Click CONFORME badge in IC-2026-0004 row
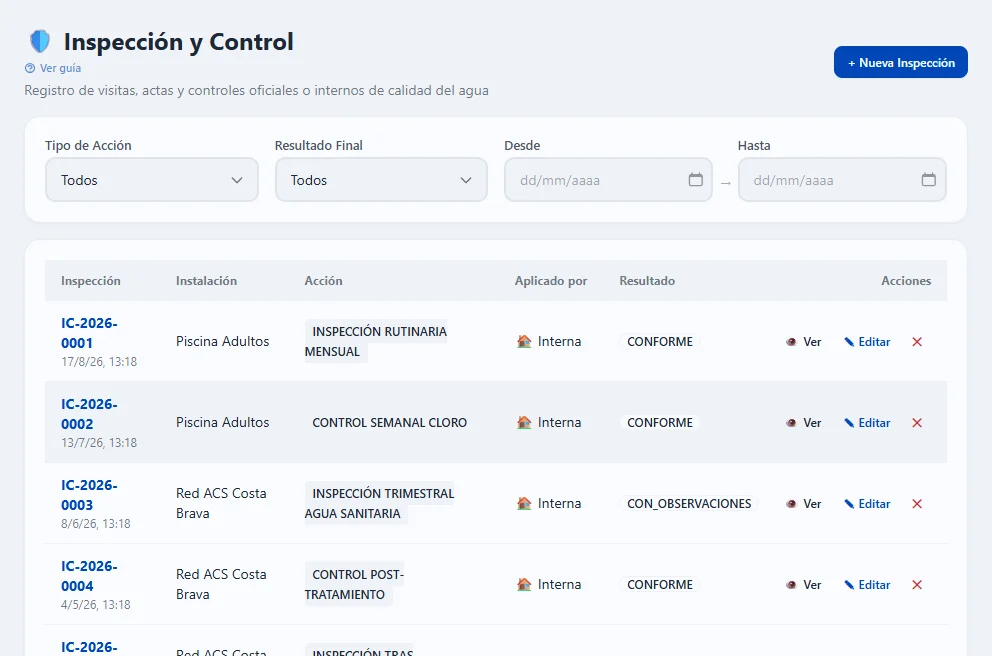Screen dimensions: 992x656 (660, 585)
